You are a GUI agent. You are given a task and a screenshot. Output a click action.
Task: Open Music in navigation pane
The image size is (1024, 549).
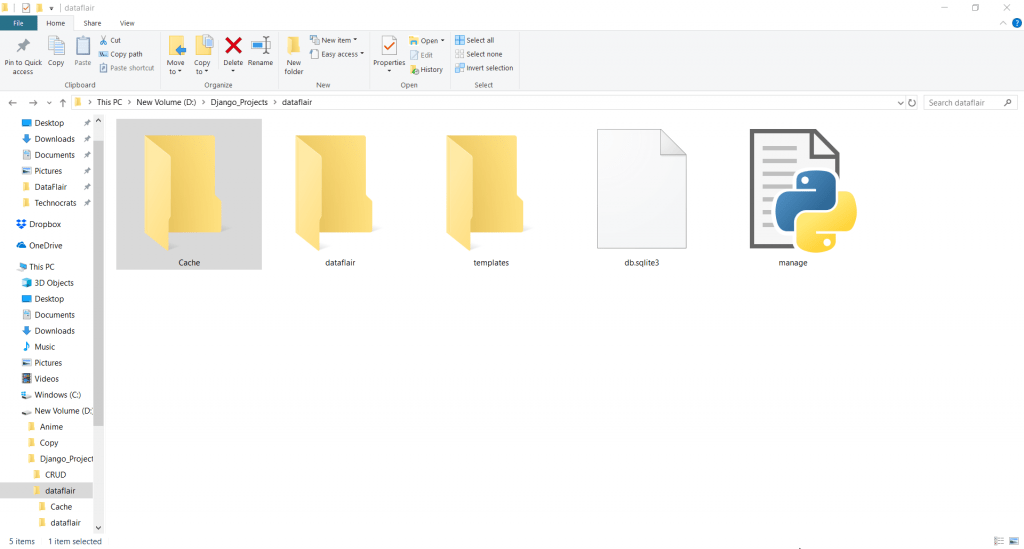tap(39, 347)
